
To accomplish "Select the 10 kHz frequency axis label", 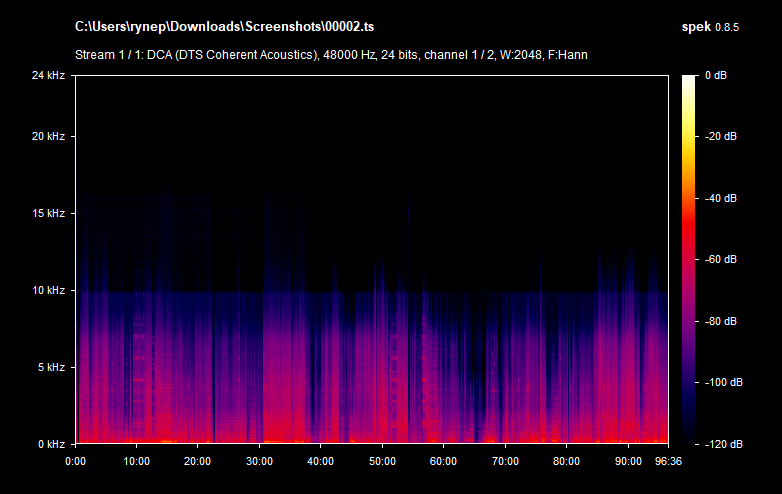I will [x=47, y=291].
